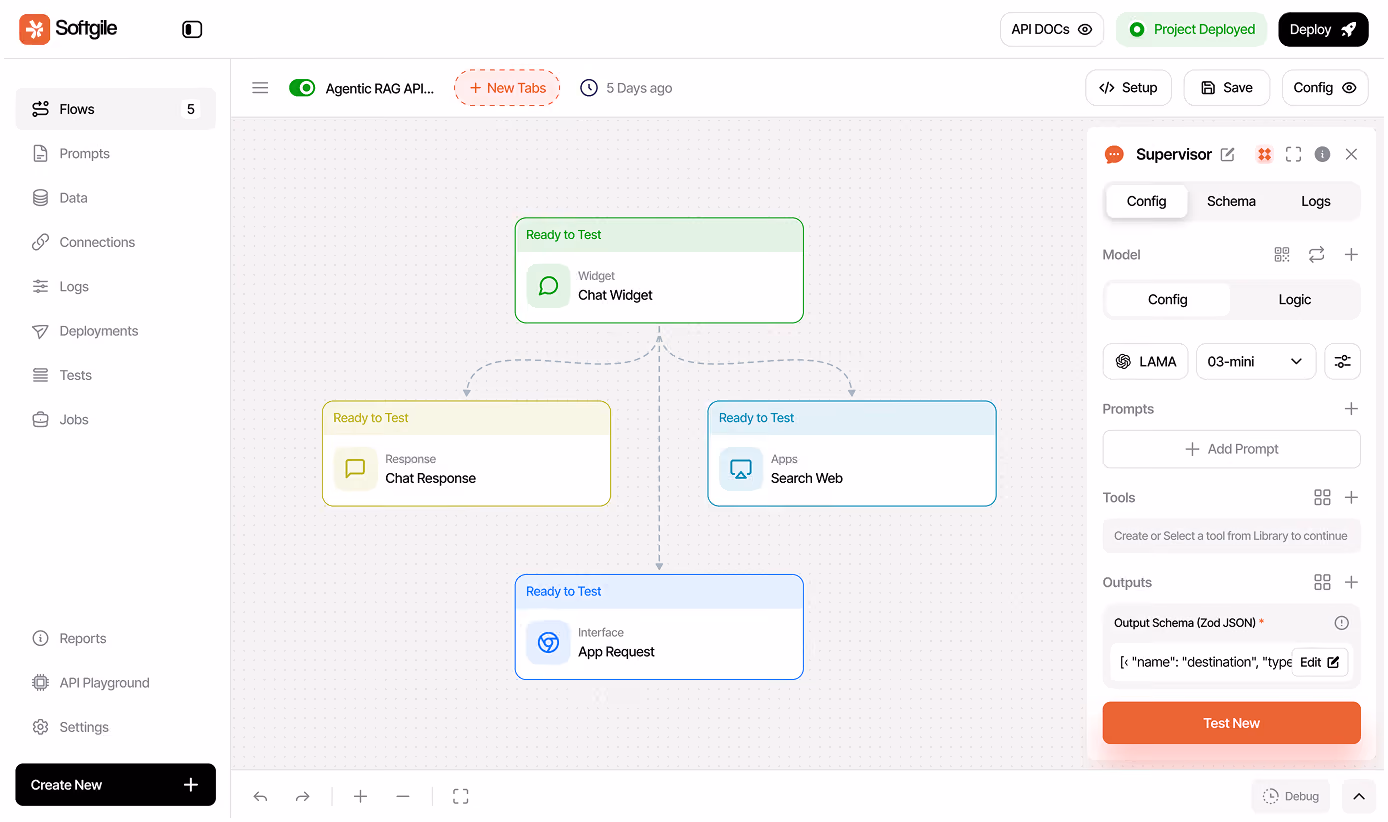Click the Output Schema info icon
The height and width of the screenshot is (822, 1388).
(x=1342, y=623)
